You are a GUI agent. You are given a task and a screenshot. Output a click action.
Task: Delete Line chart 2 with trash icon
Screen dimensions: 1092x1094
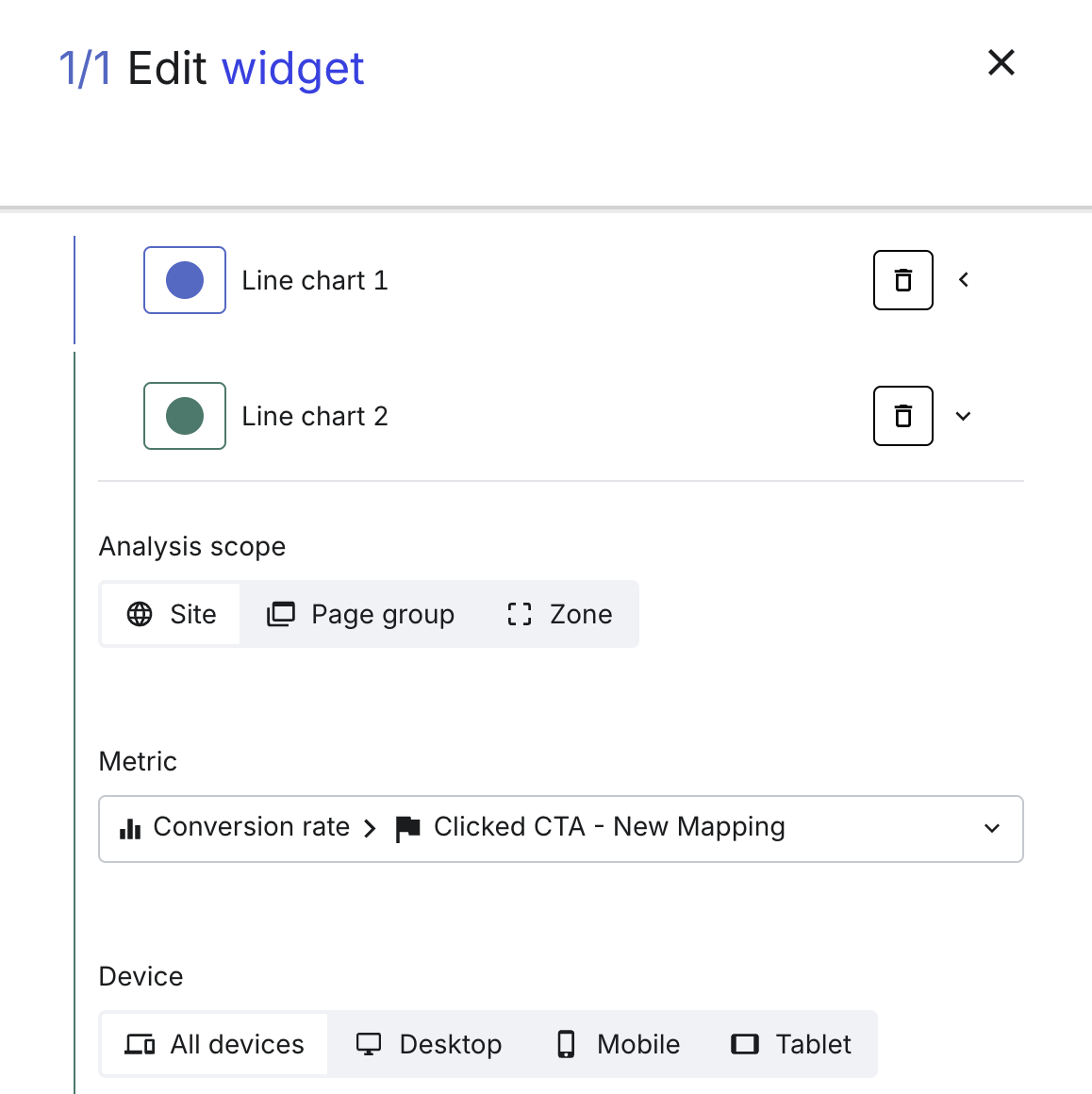tap(902, 416)
